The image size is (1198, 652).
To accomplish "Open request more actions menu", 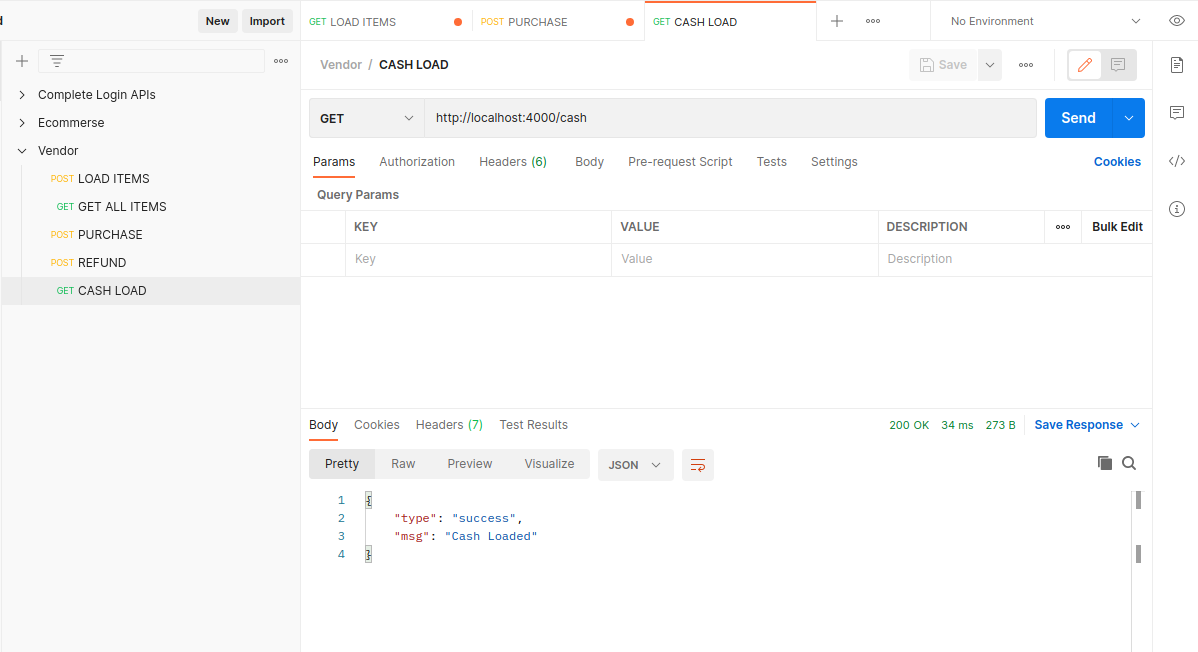I will (x=1026, y=65).
